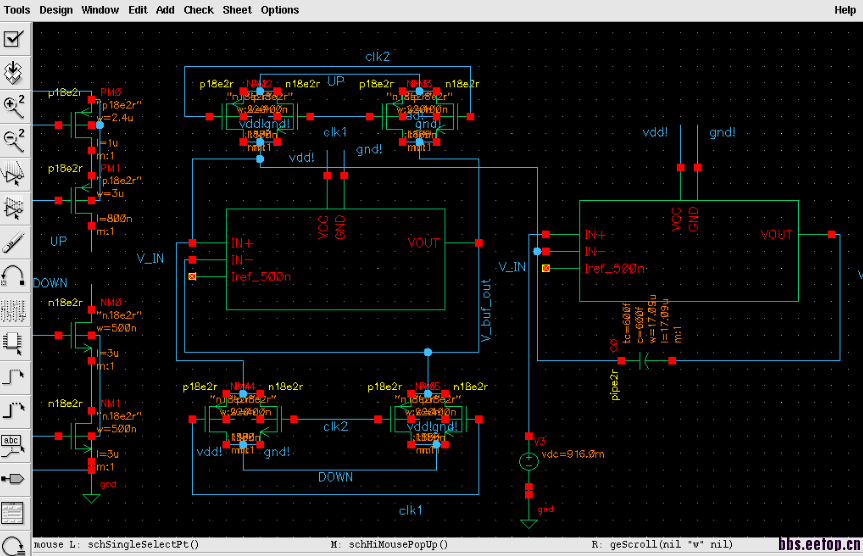Open the Help menu
Screen dimensions: 863x556
click(x=845, y=10)
